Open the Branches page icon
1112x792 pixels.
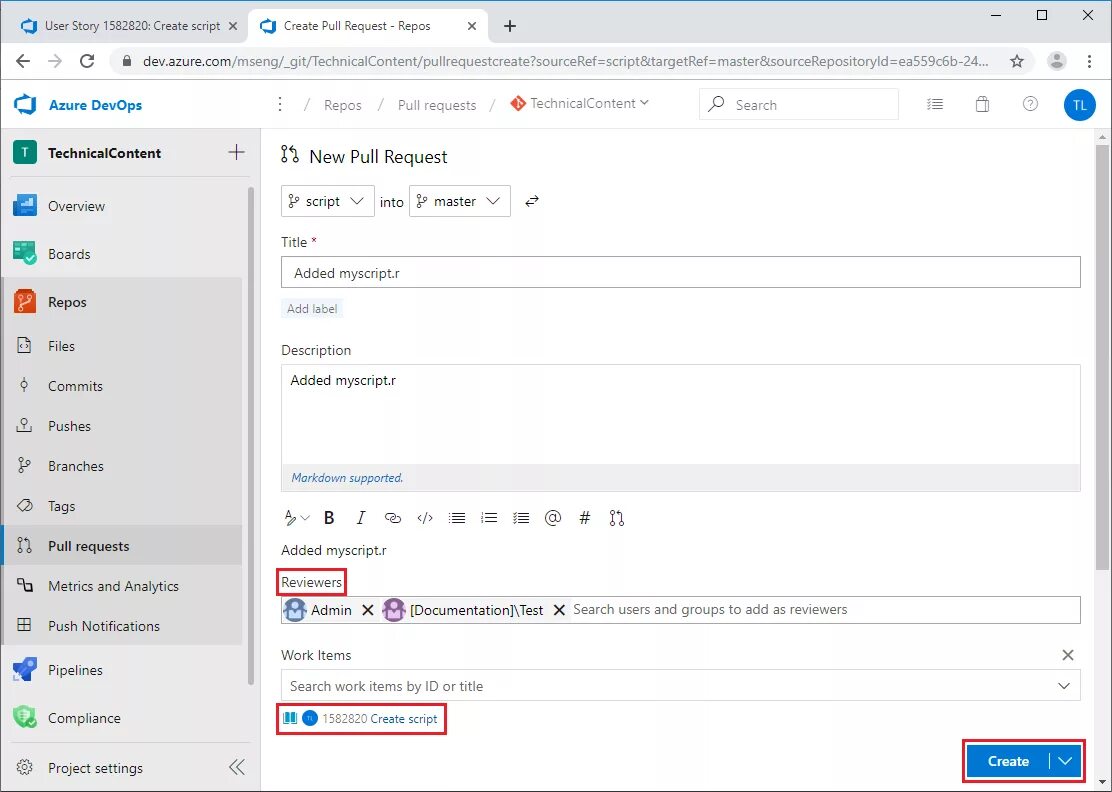pyautogui.click(x=24, y=465)
